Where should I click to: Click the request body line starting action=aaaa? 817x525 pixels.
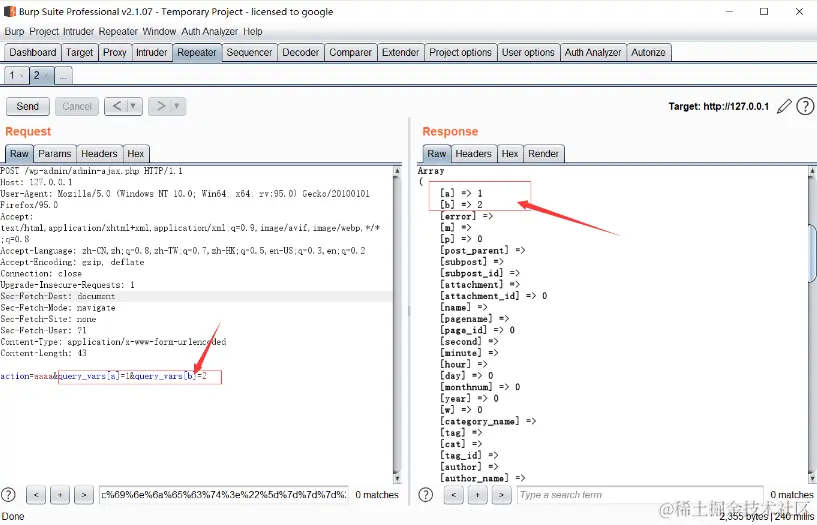(x=104, y=376)
